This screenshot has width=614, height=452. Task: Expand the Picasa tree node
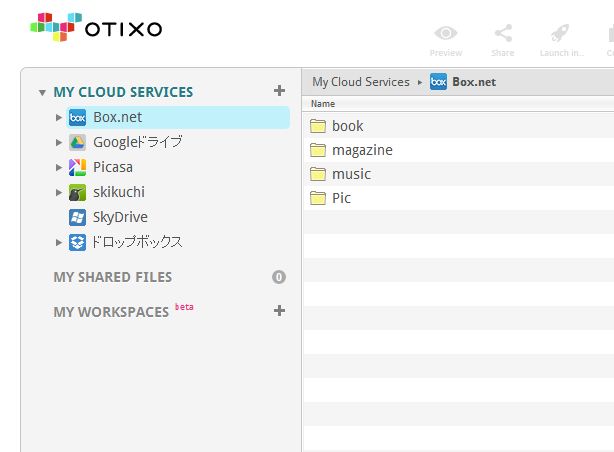59,168
